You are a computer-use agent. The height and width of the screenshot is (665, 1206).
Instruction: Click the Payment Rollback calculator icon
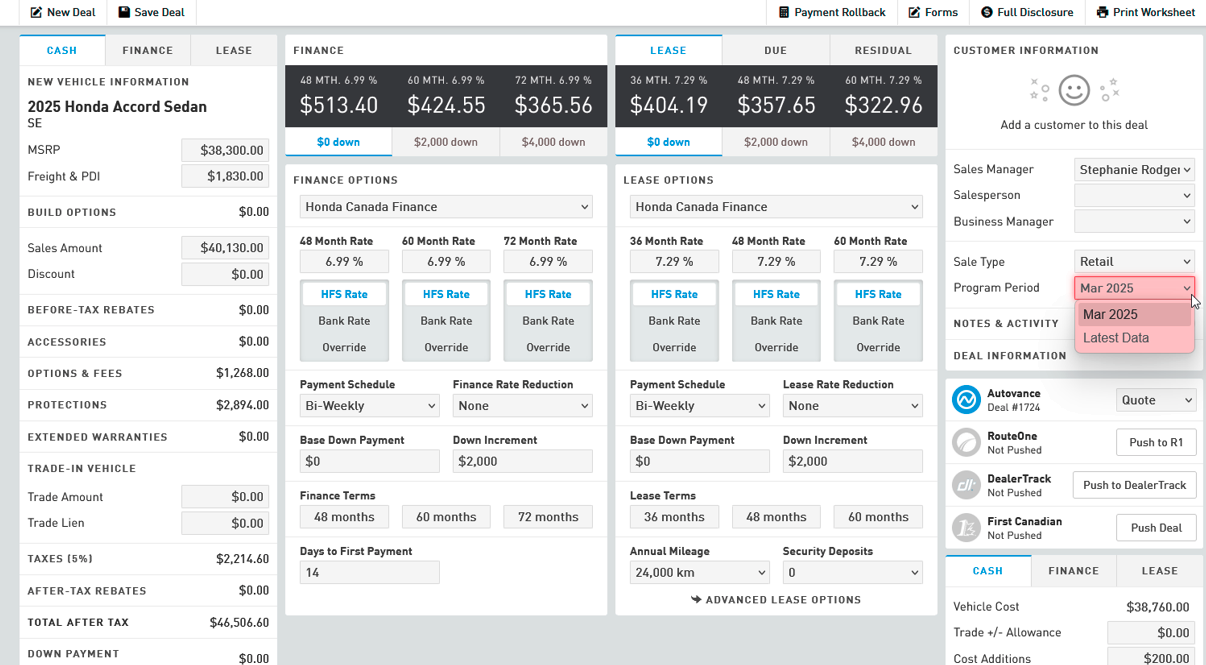point(784,13)
